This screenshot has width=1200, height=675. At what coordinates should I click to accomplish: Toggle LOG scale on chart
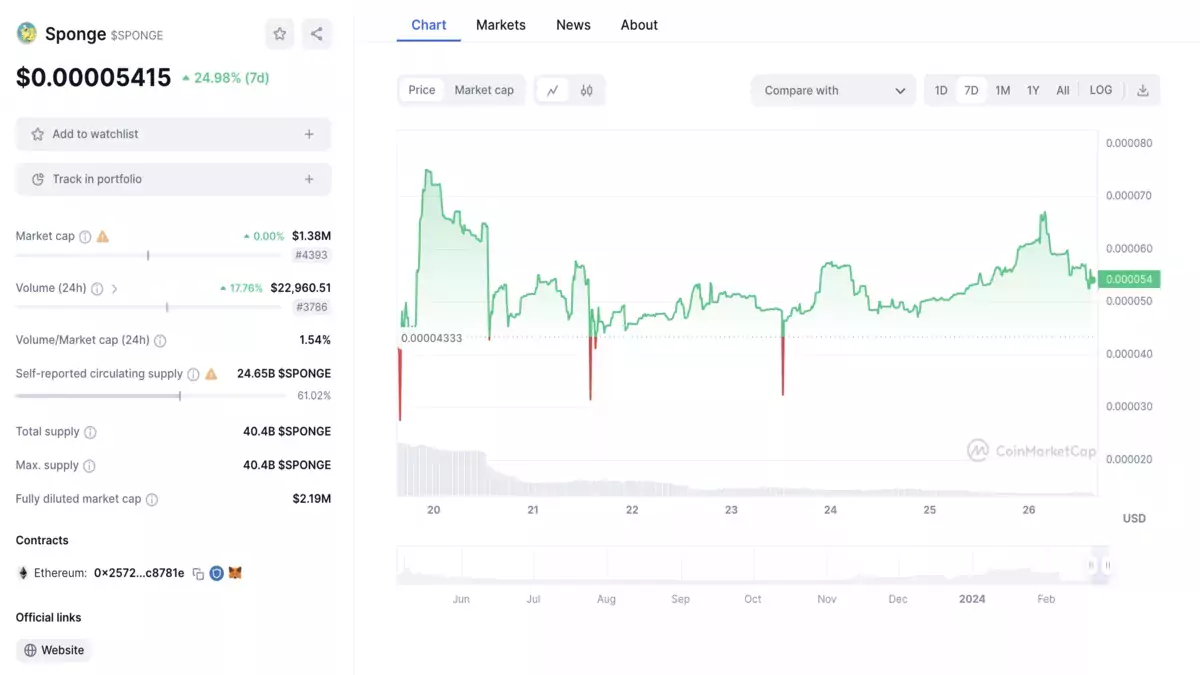coord(1101,90)
